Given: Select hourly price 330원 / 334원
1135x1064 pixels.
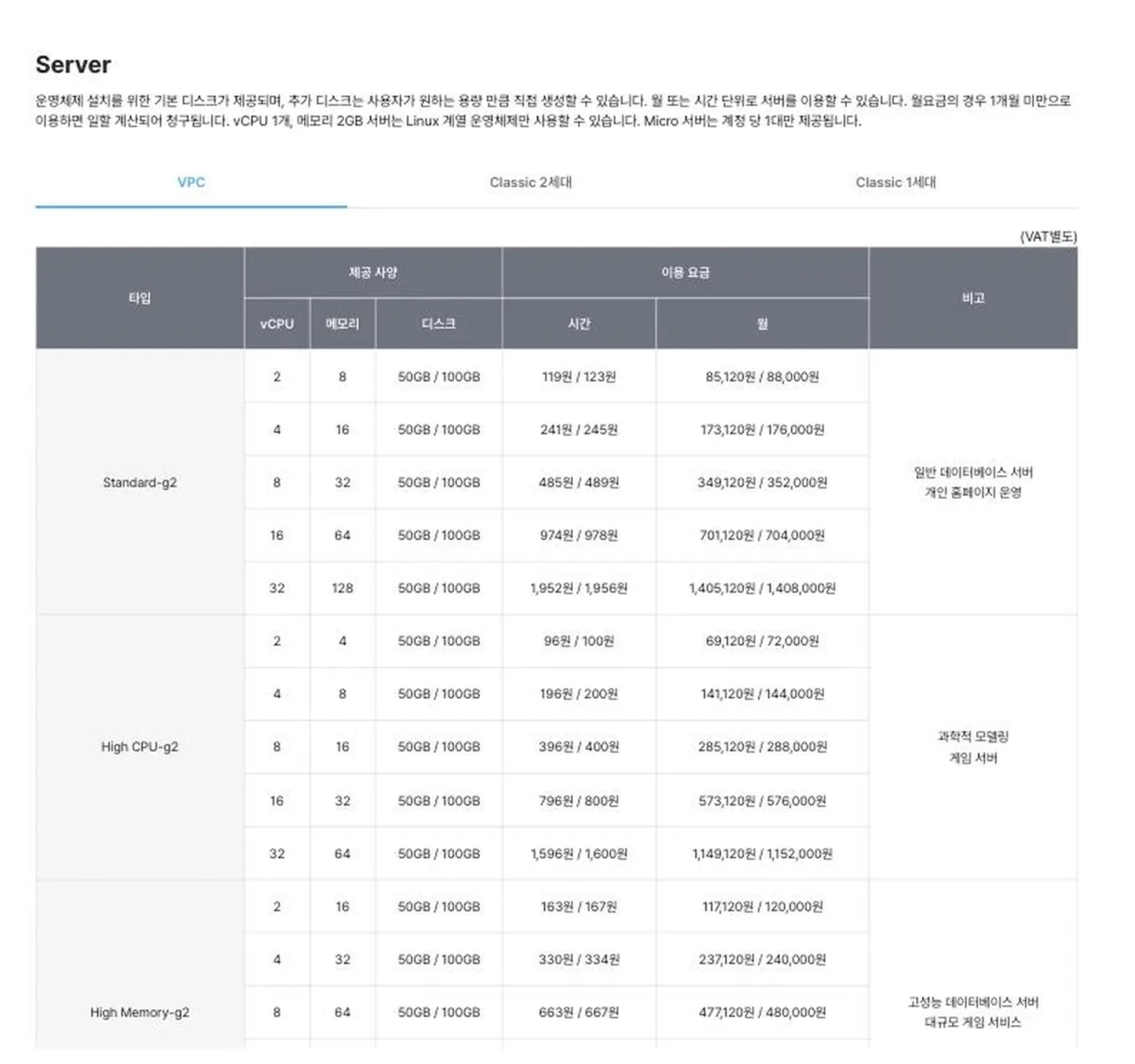Looking at the screenshot, I should click(x=579, y=959).
